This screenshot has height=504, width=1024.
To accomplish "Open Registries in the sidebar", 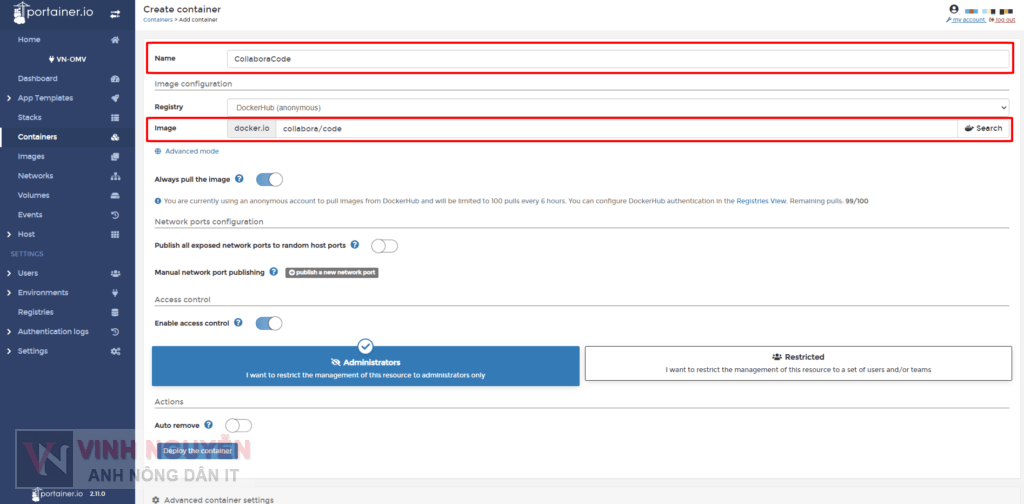I will pos(36,312).
